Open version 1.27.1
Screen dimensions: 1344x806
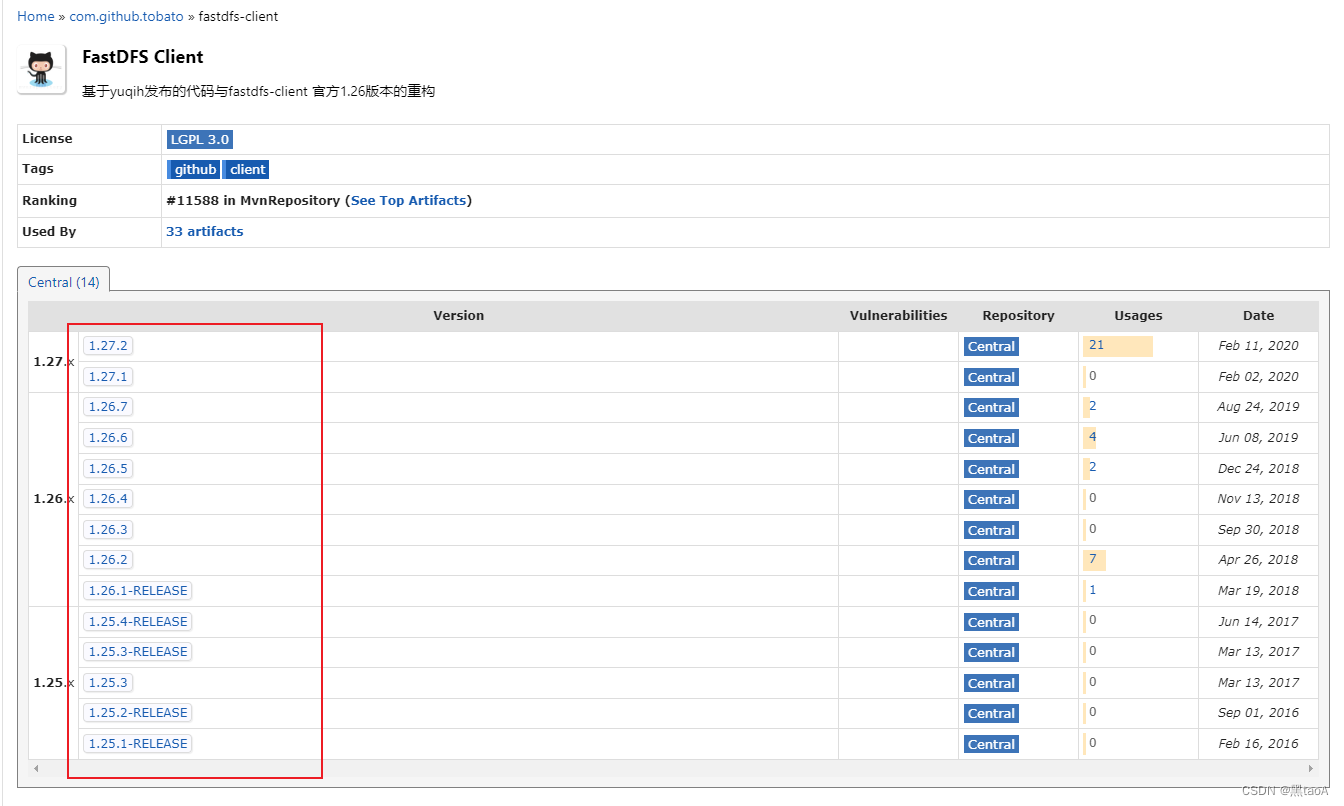click(x=108, y=376)
